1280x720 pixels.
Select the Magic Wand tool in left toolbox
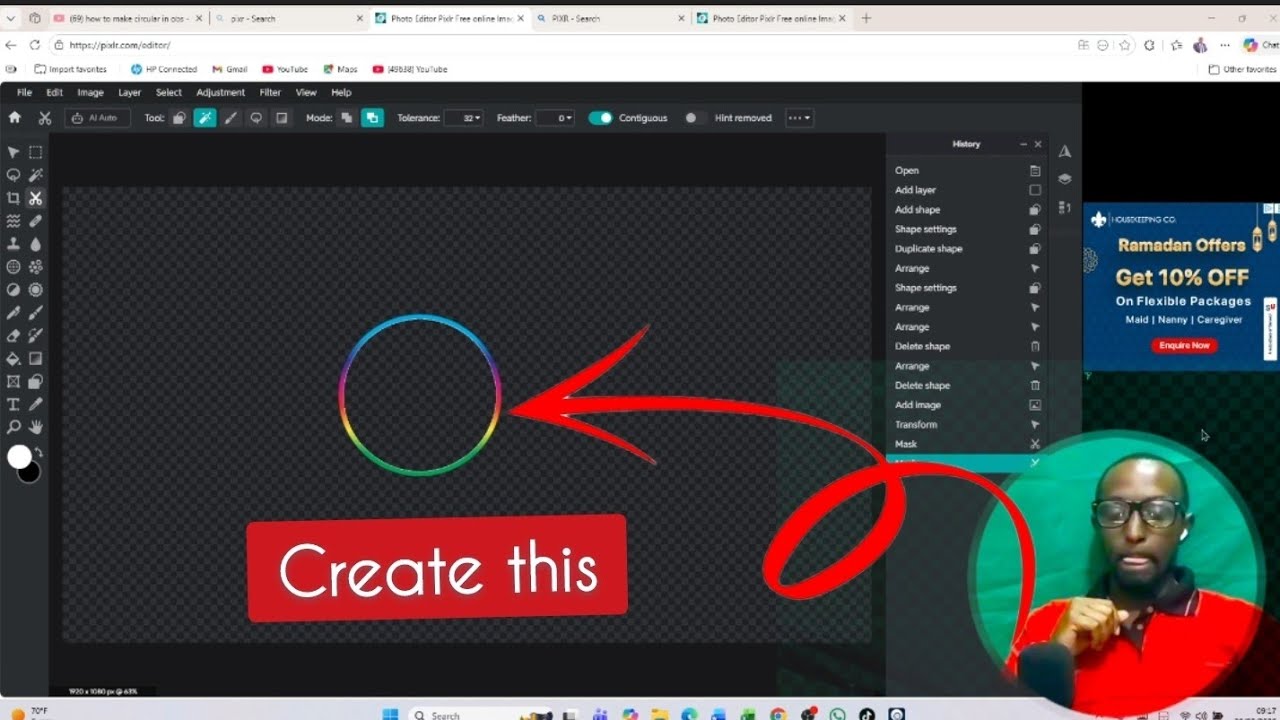[x=35, y=175]
